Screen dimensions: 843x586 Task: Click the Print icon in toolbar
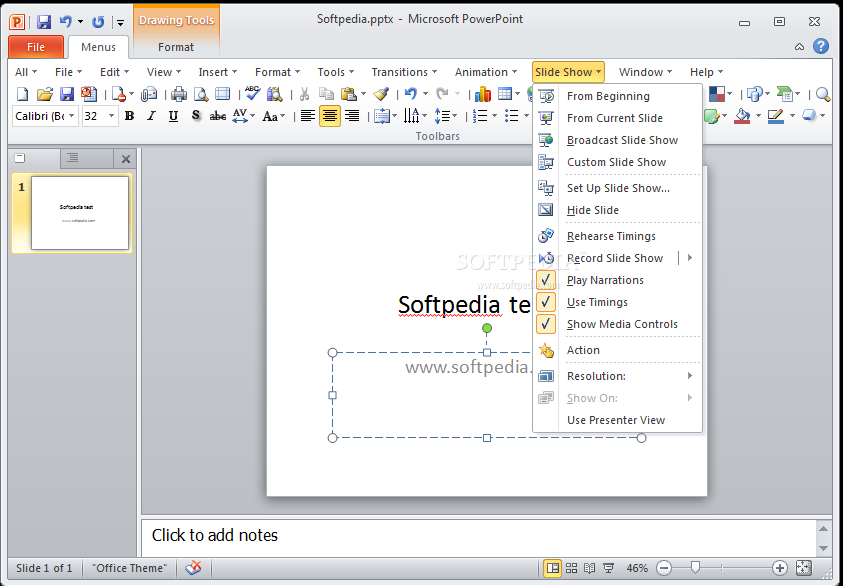click(x=178, y=95)
